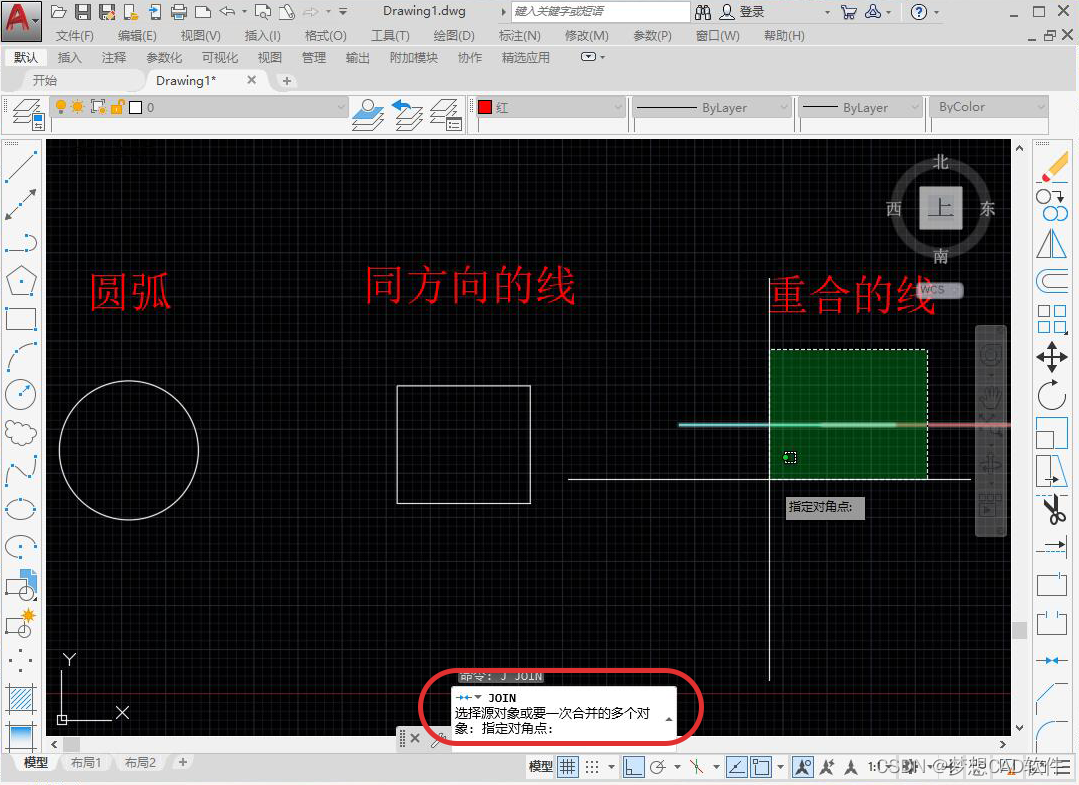
Task: Select the Rotate tool on right toolbar
Action: 1052,396
